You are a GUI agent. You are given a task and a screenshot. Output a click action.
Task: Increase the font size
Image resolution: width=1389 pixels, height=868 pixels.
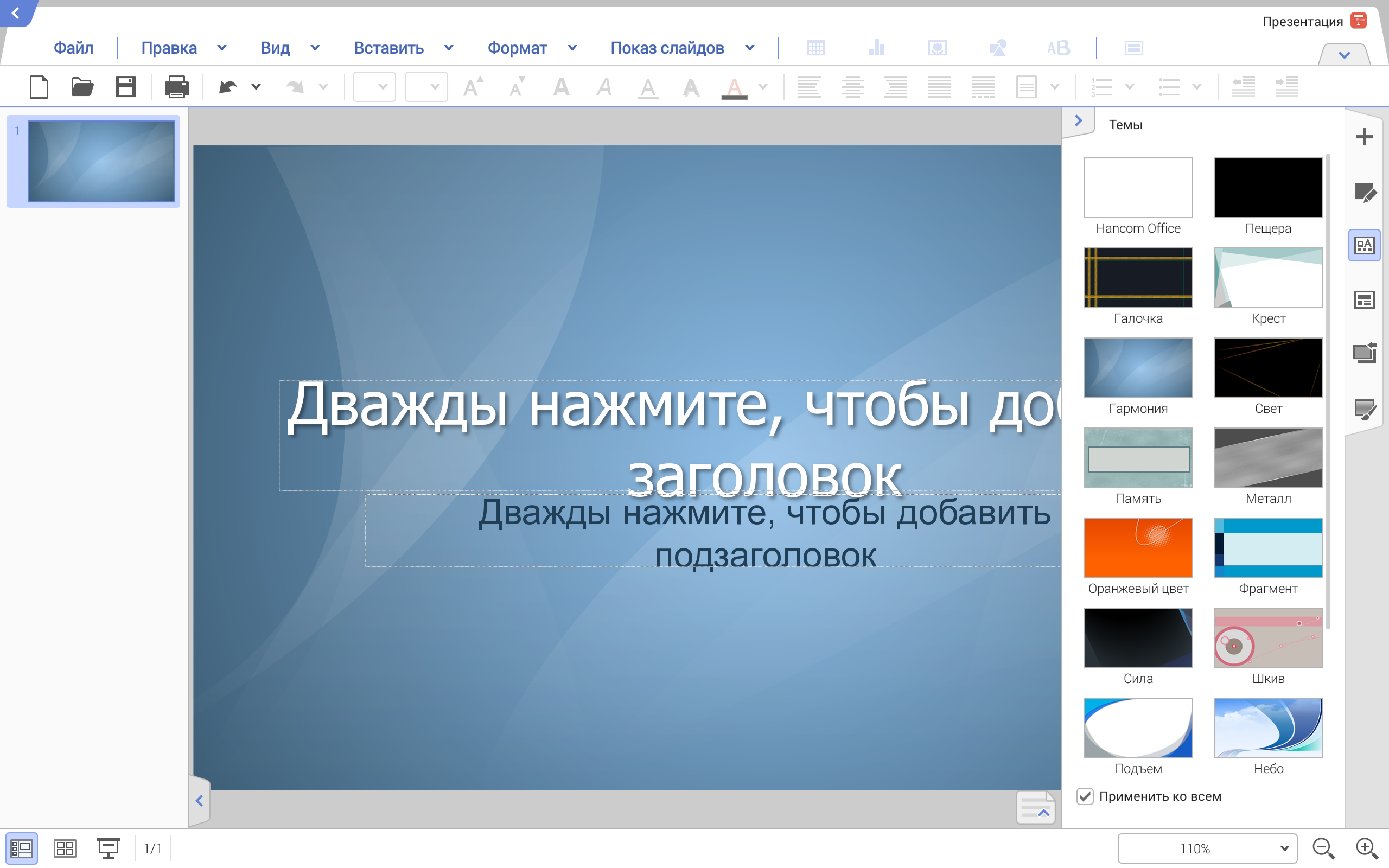[x=473, y=87]
